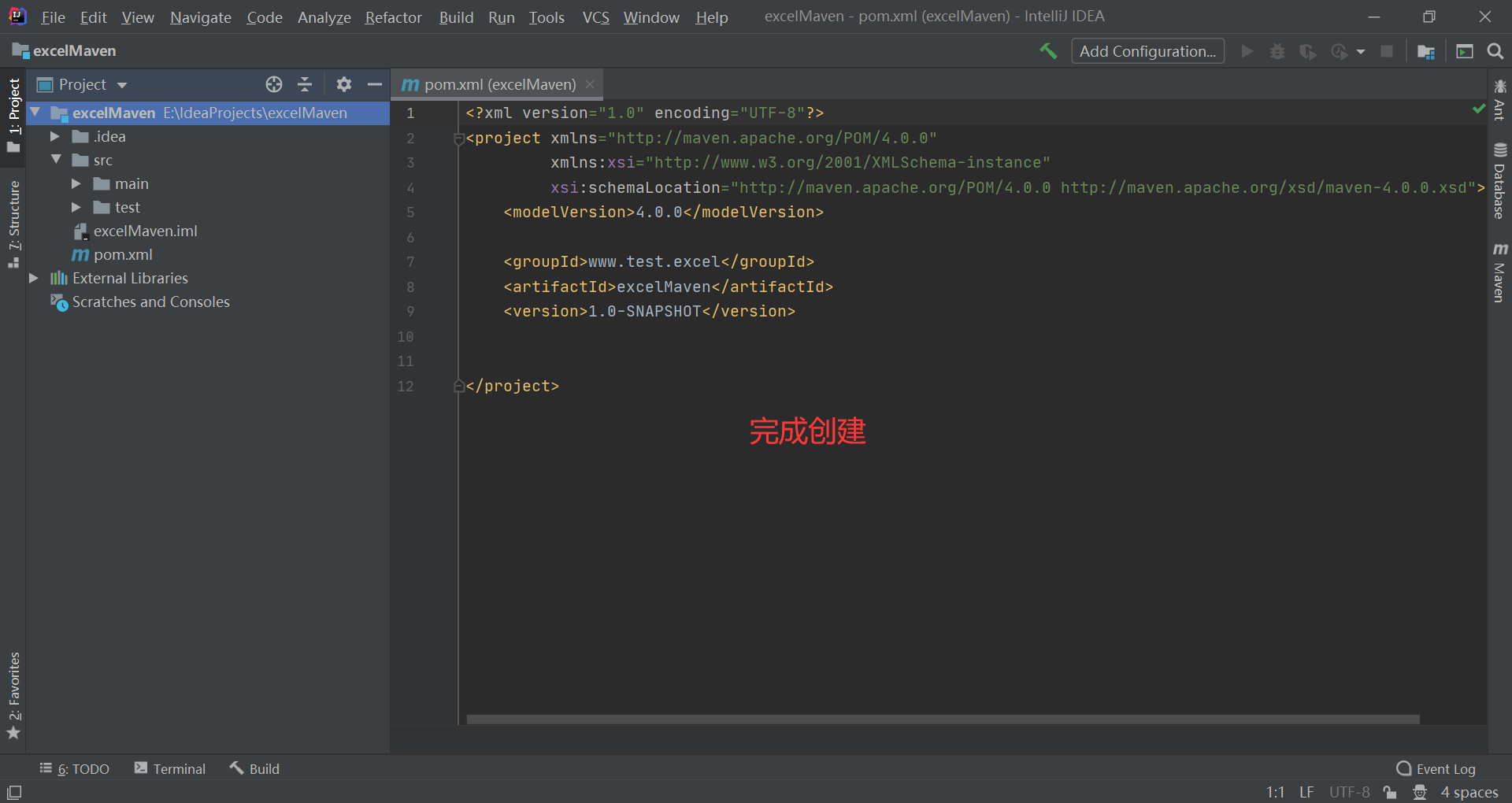Expand the test folder
This screenshot has height=803, width=1512.
pos(76,207)
